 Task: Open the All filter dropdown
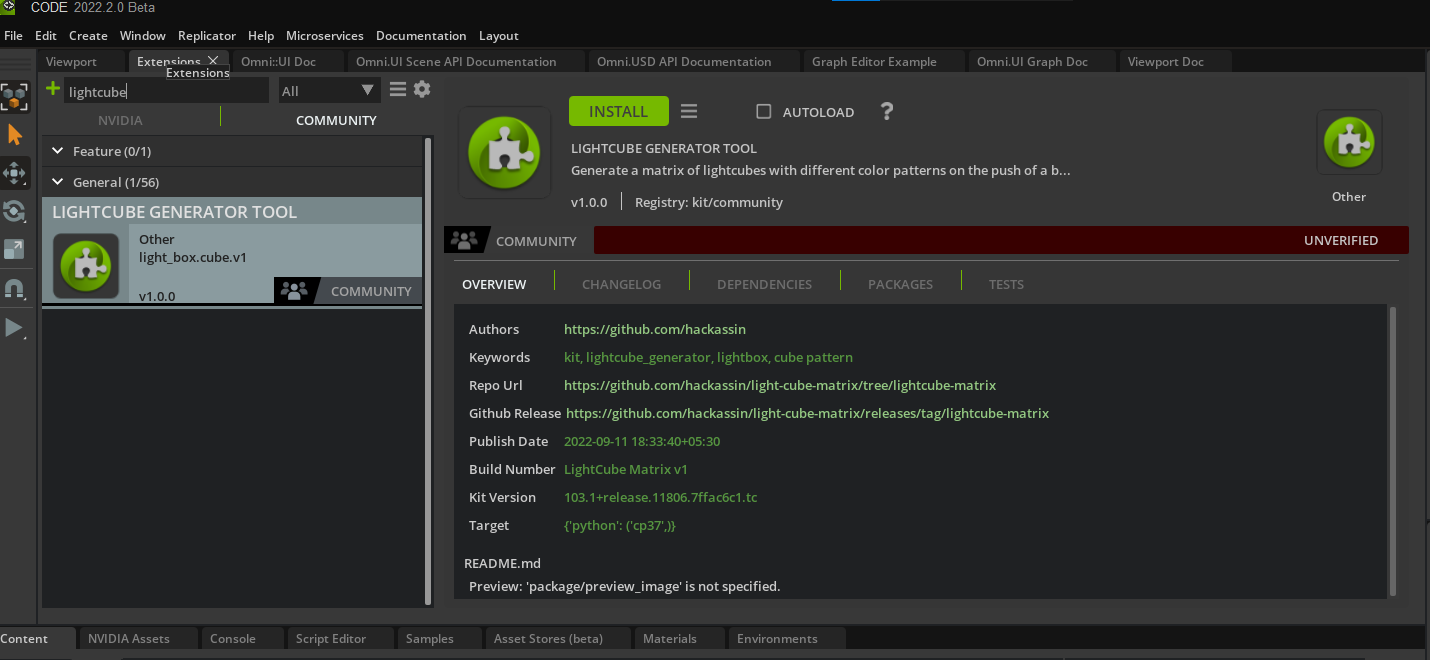click(x=328, y=91)
